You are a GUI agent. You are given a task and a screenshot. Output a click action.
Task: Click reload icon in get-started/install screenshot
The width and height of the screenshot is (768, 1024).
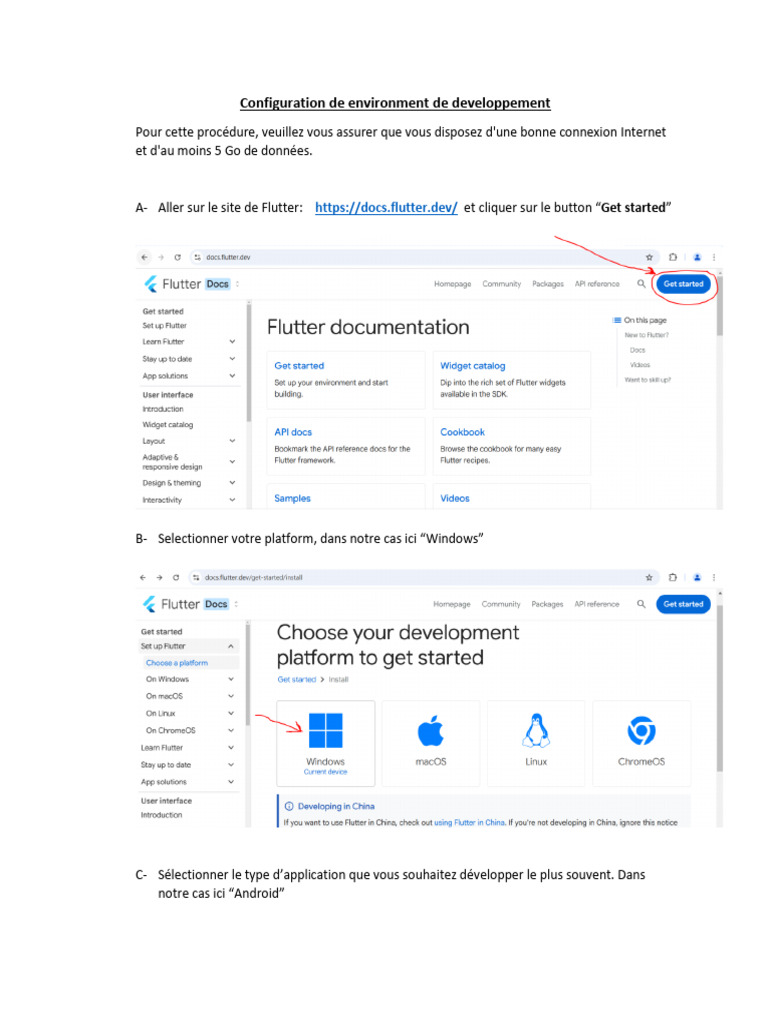click(x=176, y=577)
